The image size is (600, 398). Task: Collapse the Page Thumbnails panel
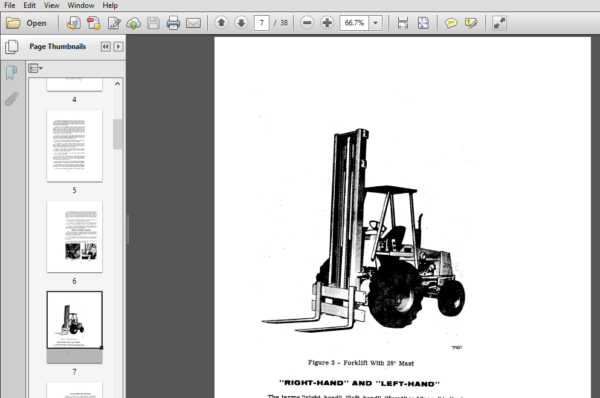click(105, 47)
